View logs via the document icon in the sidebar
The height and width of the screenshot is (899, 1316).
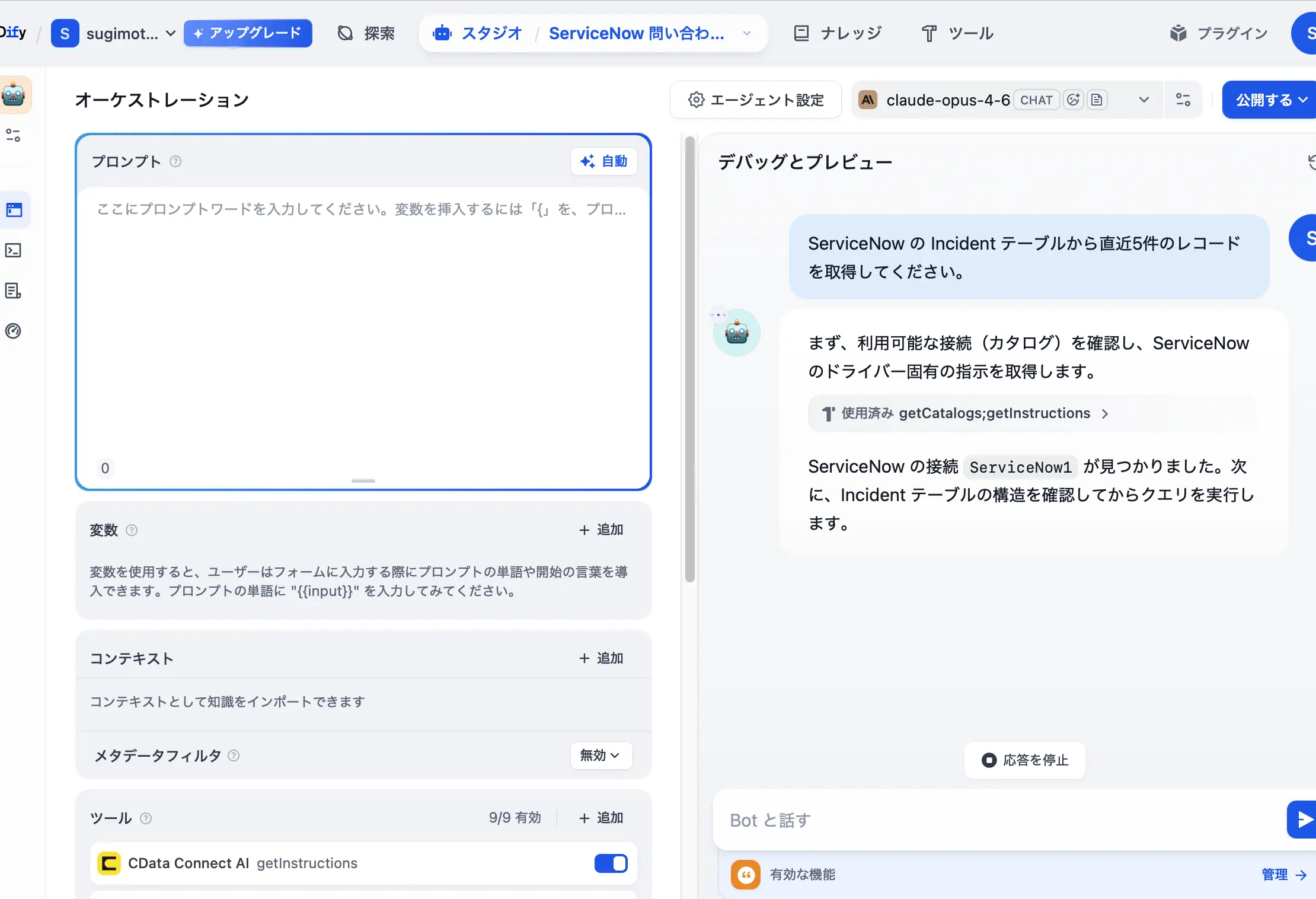(13, 291)
